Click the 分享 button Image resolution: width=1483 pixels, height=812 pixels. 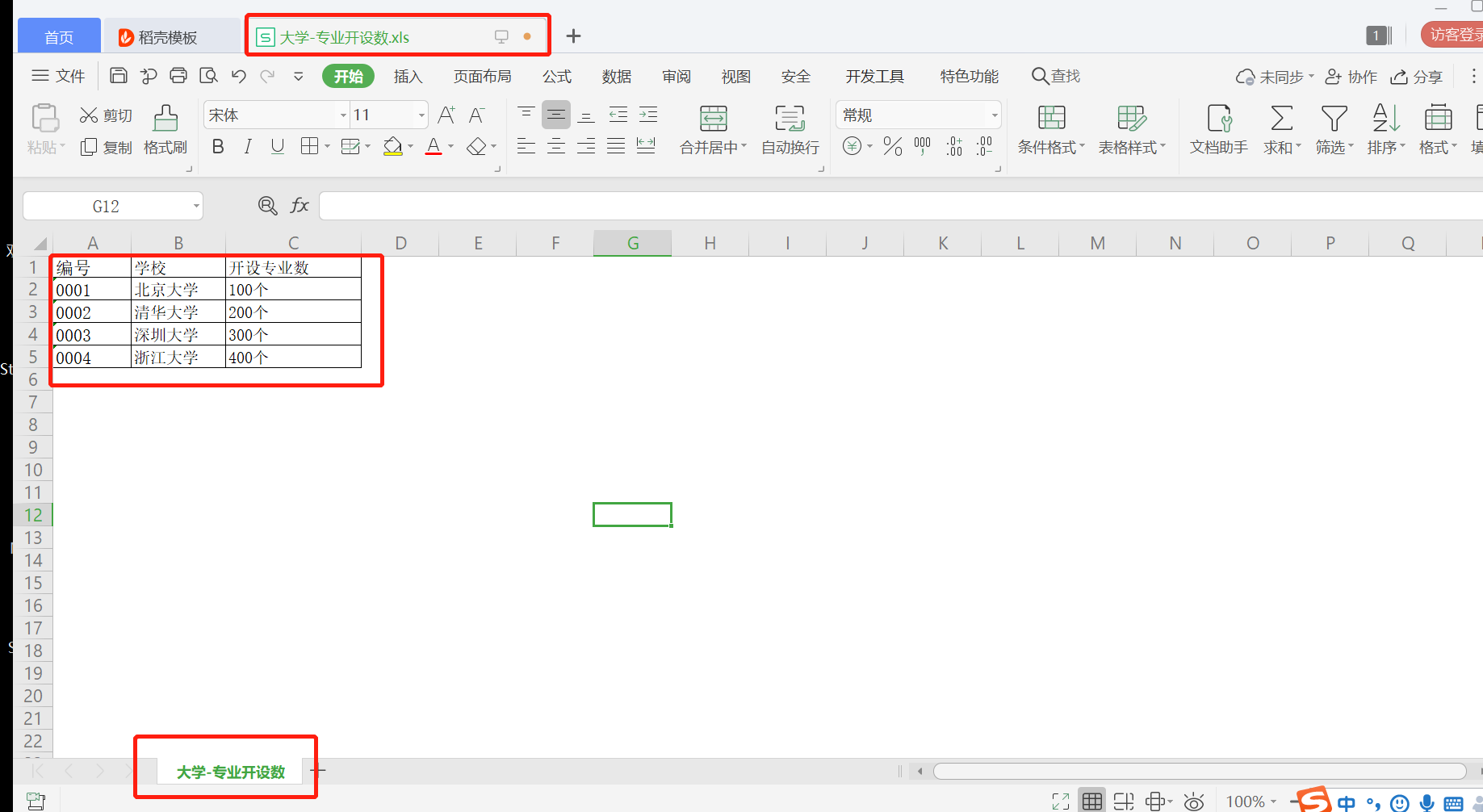pos(1416,77)
